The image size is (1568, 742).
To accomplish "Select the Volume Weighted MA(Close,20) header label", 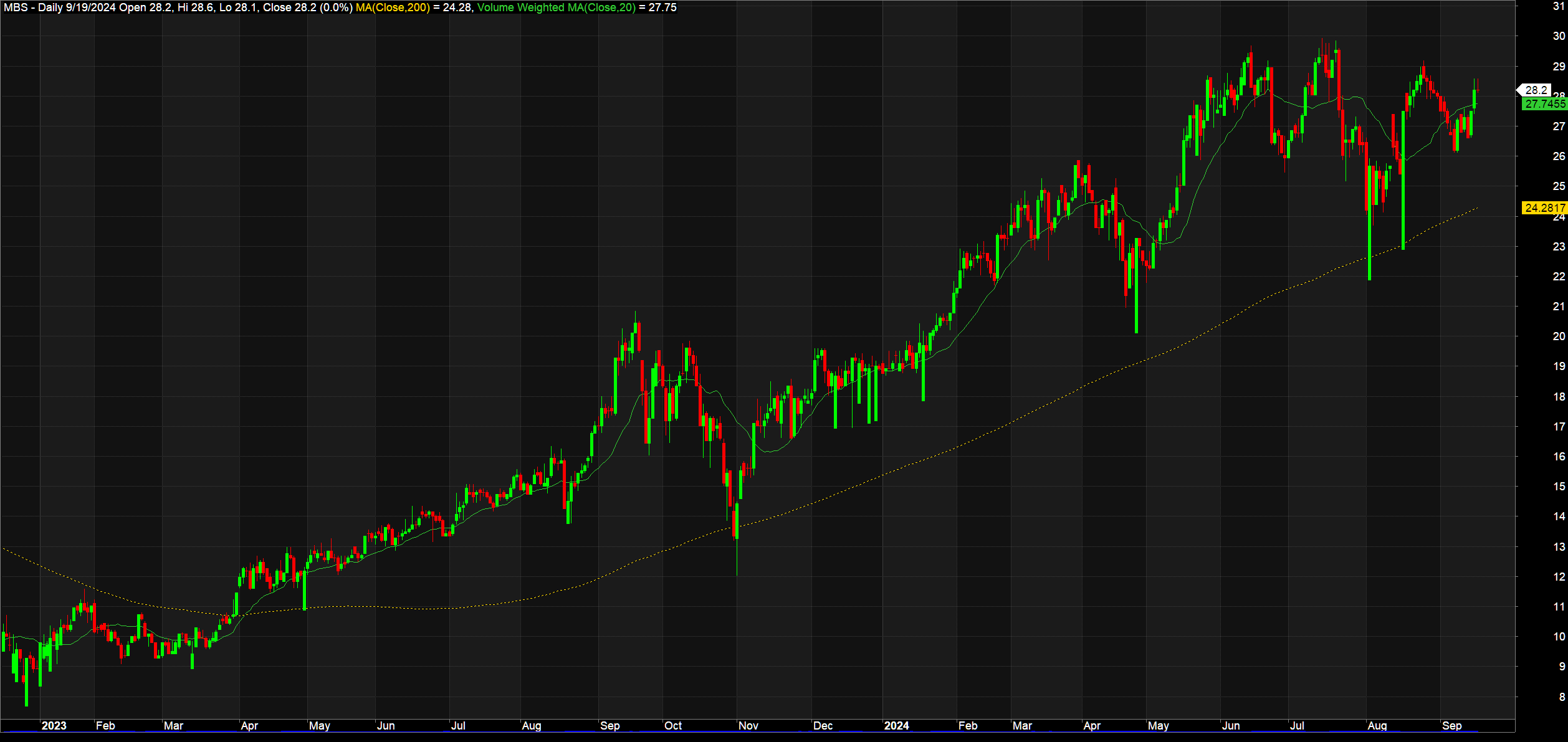I will pyautogui.click(x=557, y=7).
